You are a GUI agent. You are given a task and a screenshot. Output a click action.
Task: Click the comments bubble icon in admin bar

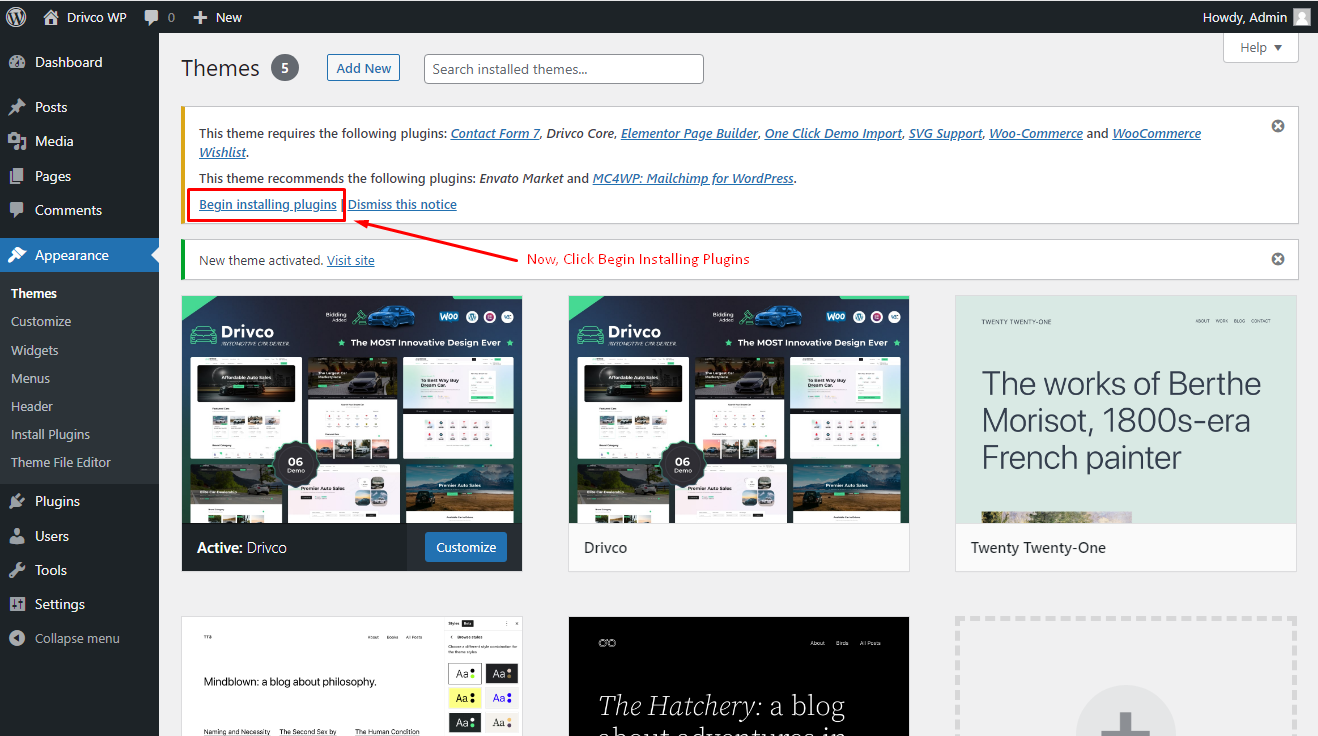coord(151,18)
